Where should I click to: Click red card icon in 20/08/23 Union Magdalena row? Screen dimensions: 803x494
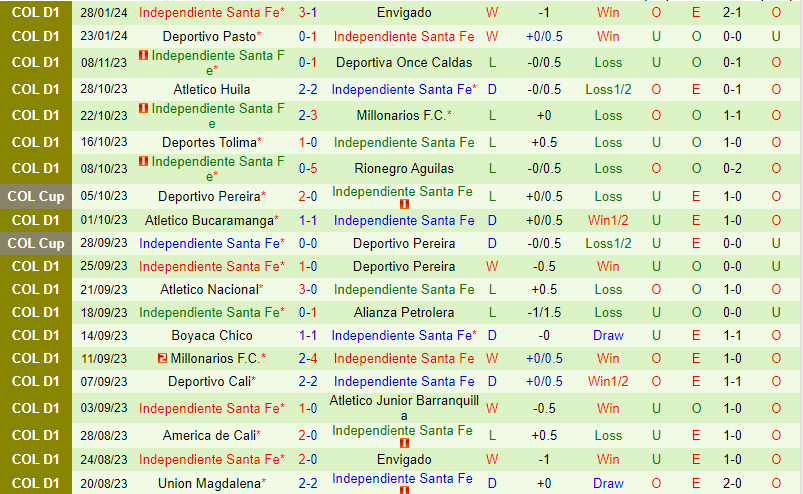coord(404,490)
